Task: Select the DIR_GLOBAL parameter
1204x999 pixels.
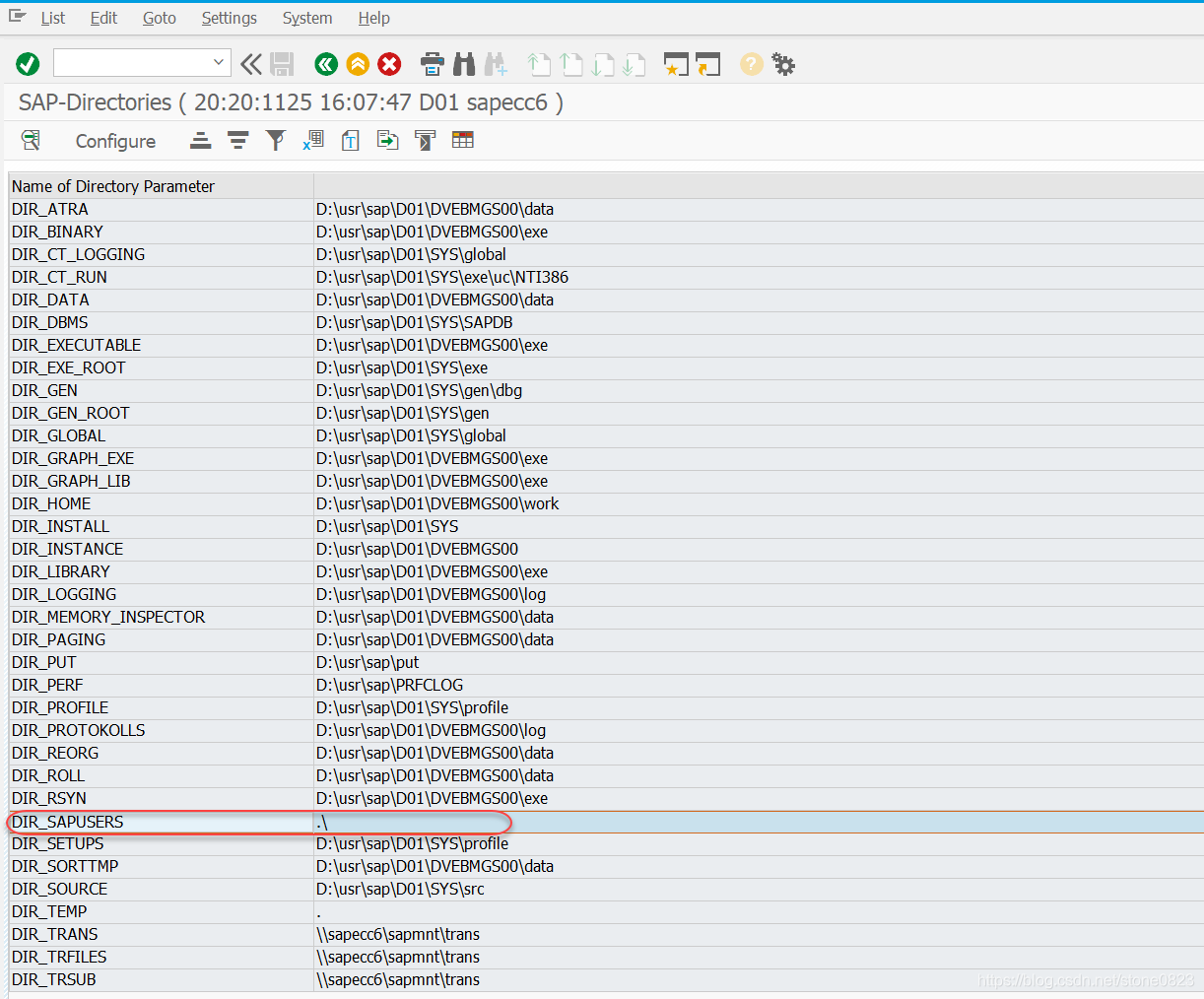Action: [58, 435]
